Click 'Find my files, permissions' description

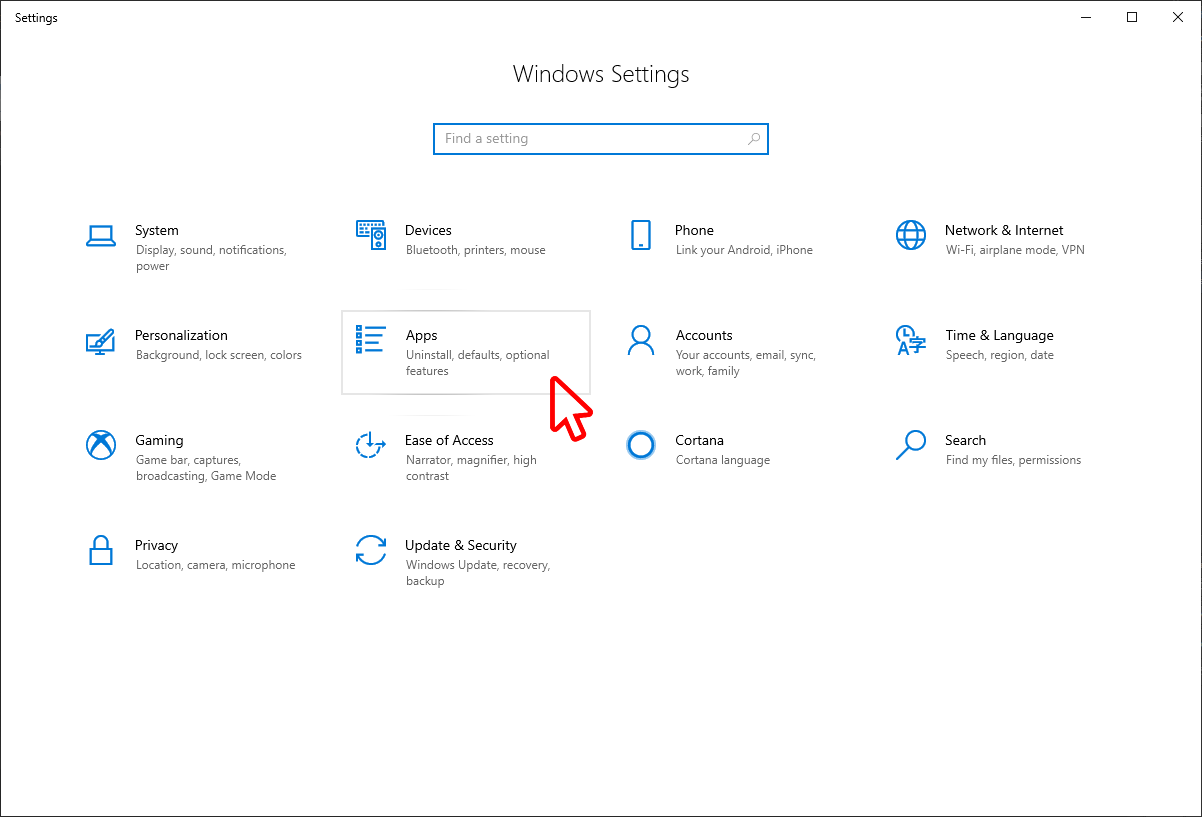pos(1013,460)
